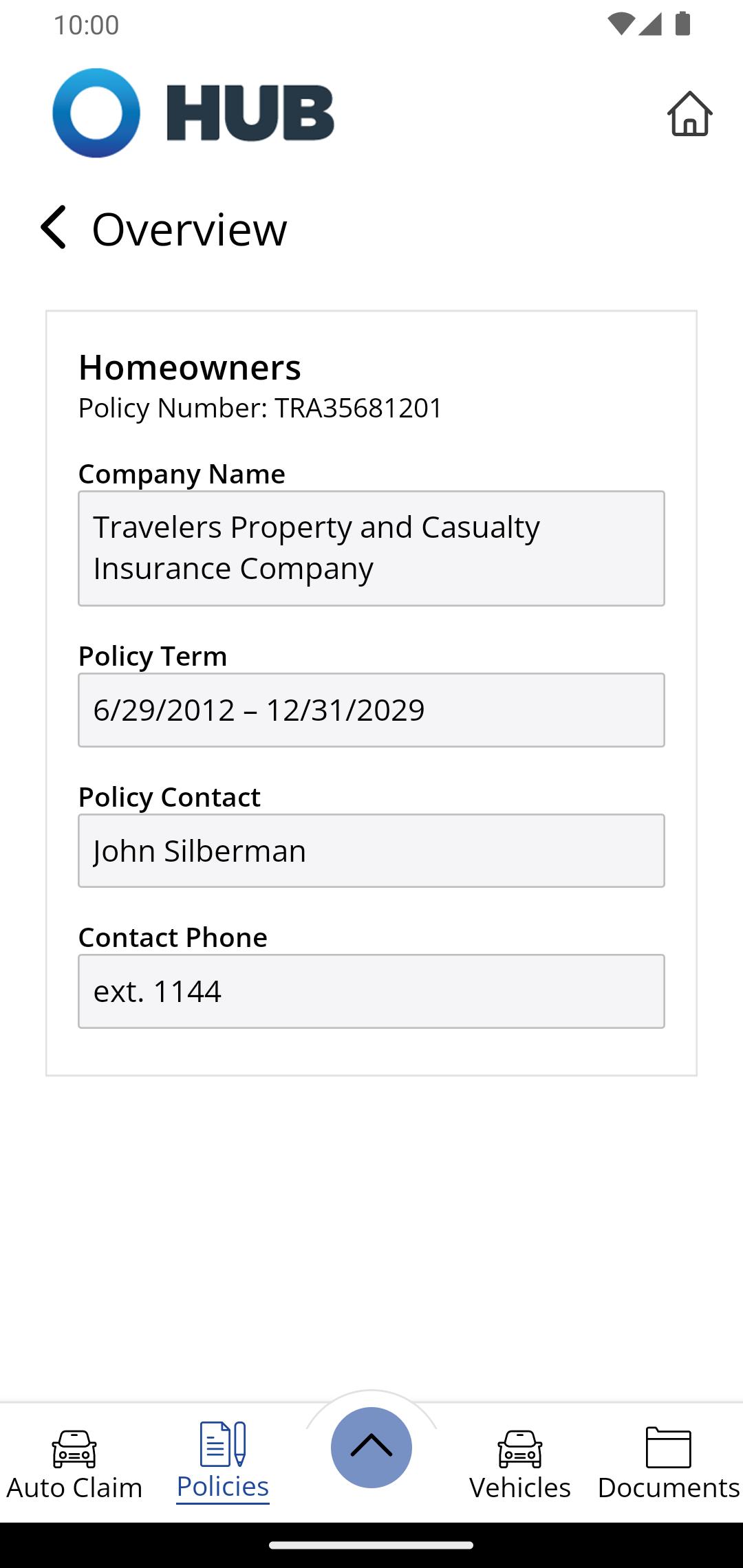Select the Policies document icon
Viewport: 743px width, 1568px height.
pyautogui.click(x=223, y=1444)
